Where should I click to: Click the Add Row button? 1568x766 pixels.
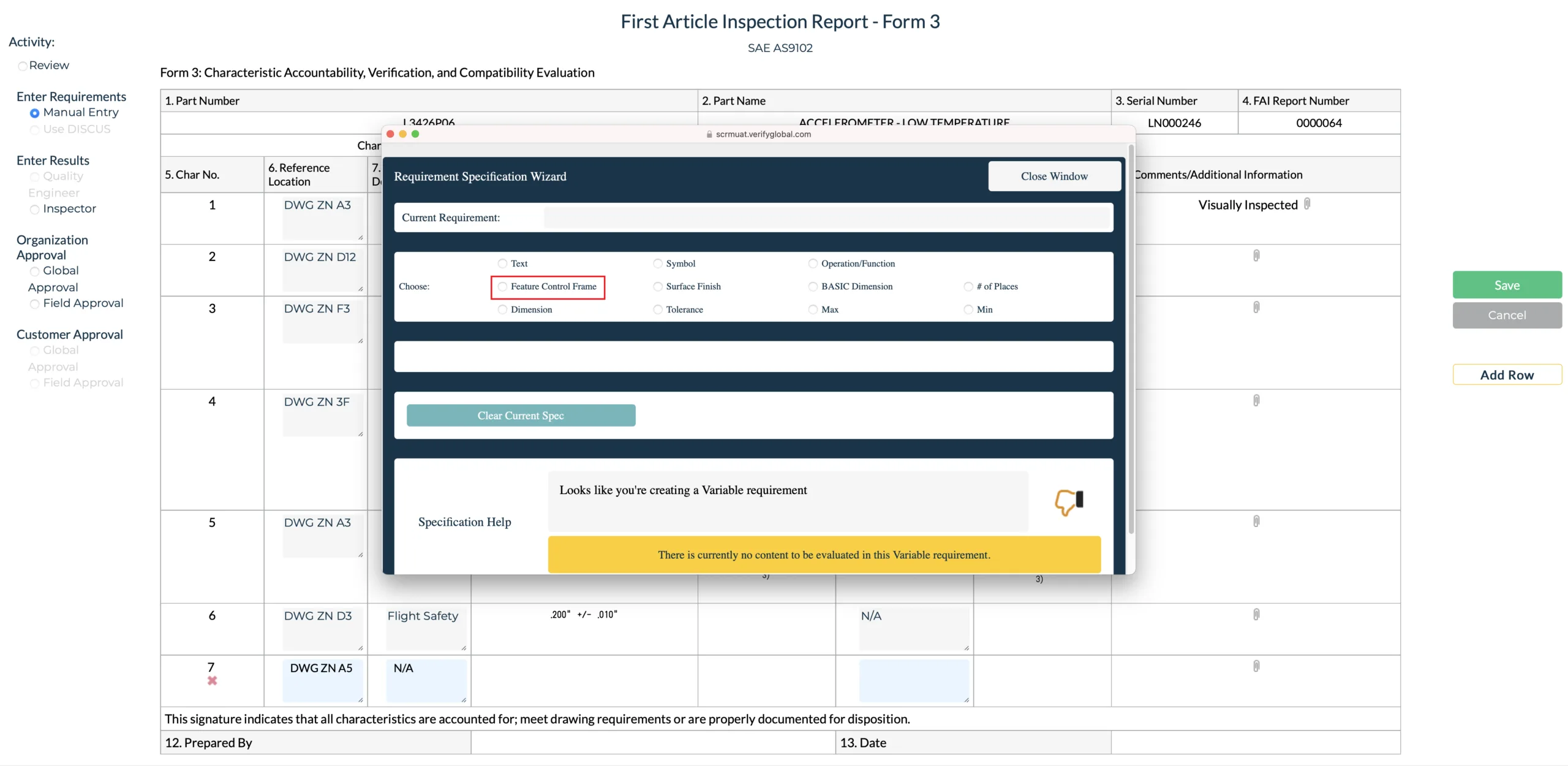(1507, 375)
